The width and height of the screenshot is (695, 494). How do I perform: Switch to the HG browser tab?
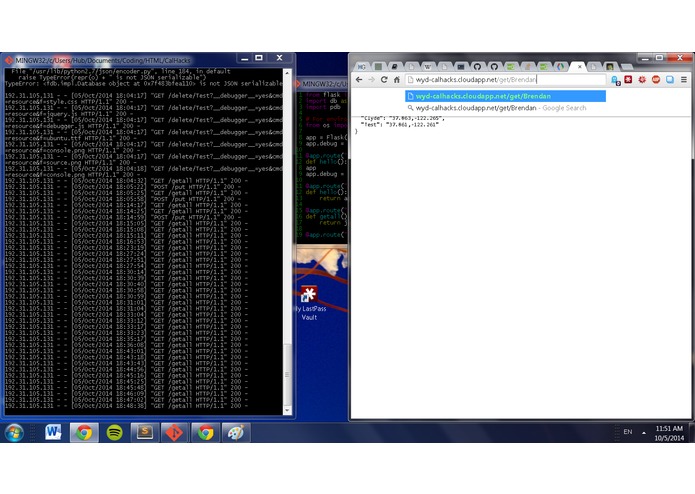click(362, 66)
